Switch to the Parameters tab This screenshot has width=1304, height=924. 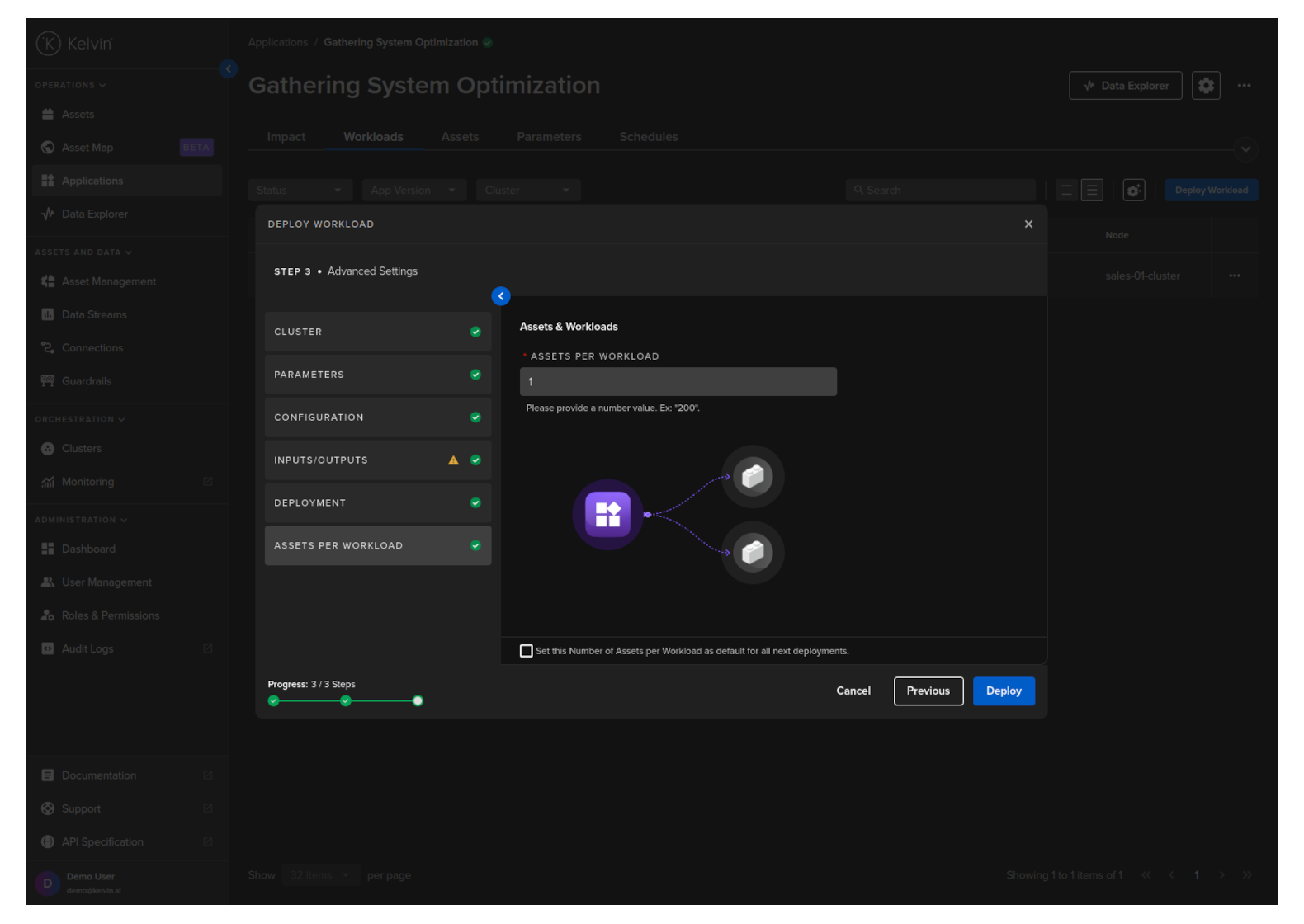pos(549,137)
